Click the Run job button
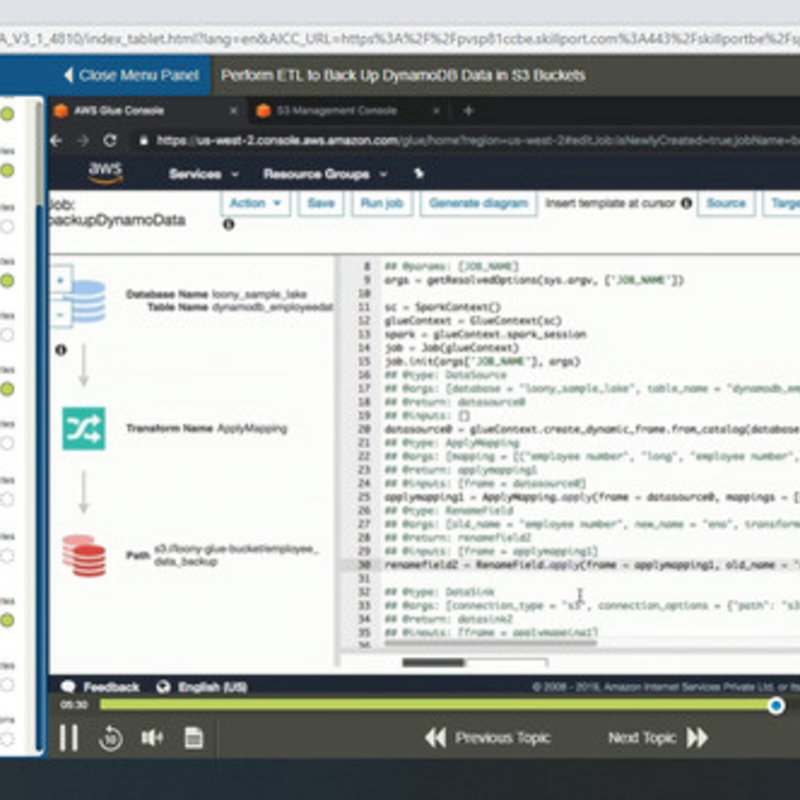 (x=382, y=204)
